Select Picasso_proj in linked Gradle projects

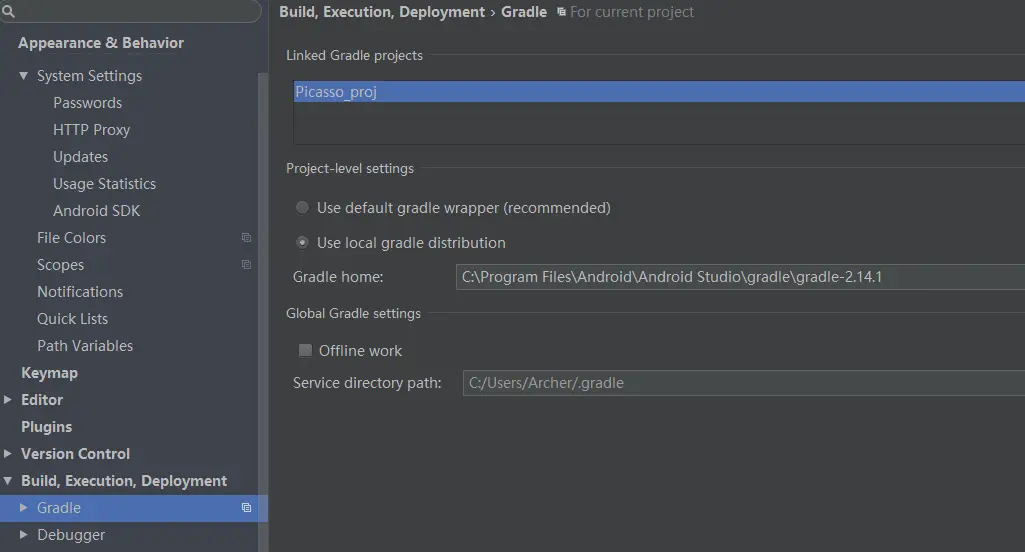pos(659,92)
